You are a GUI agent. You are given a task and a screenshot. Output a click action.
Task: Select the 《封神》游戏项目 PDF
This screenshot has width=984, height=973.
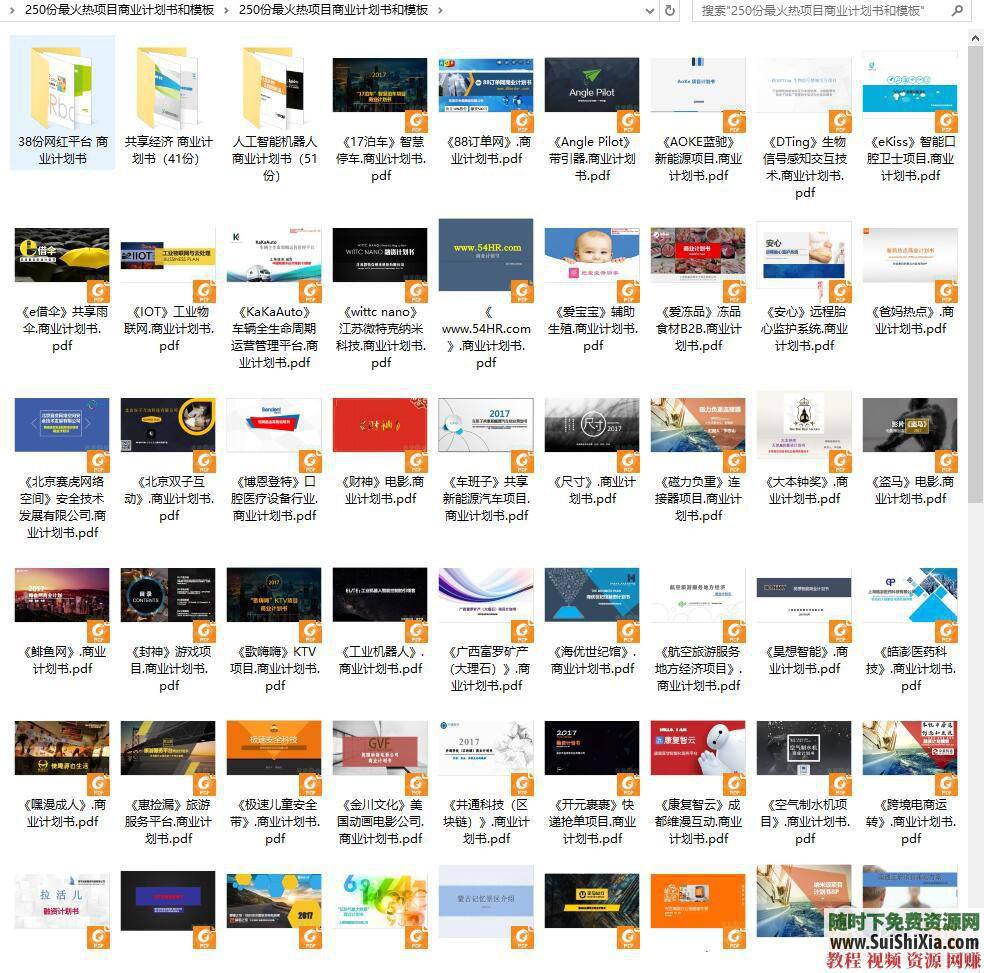tap(168, 630)
